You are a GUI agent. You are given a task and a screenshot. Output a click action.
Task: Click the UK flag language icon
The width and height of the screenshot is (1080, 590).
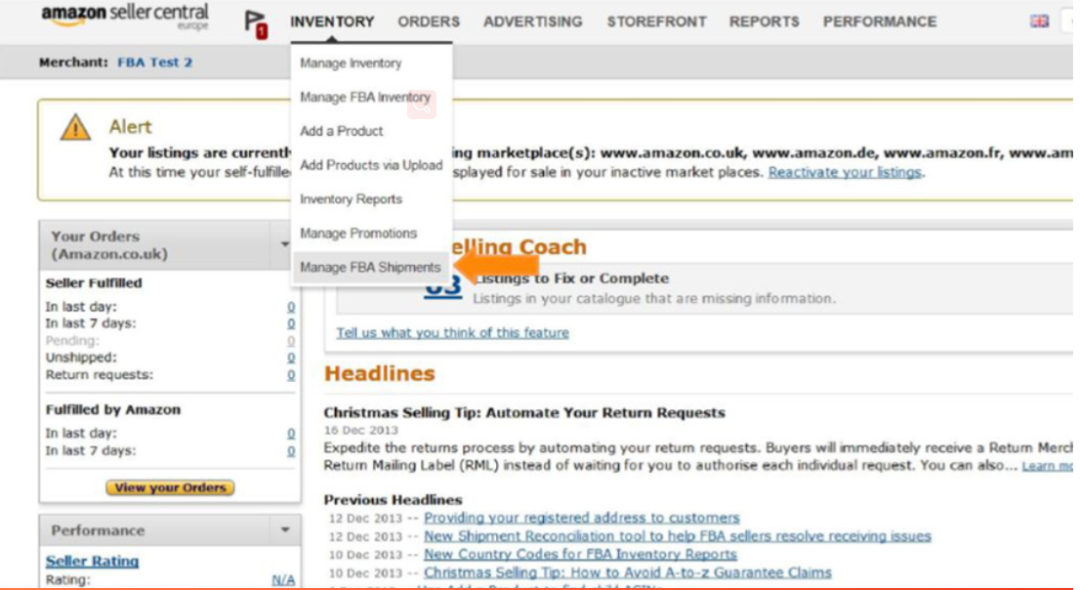pyautogui.click(x=1039, y=21)
